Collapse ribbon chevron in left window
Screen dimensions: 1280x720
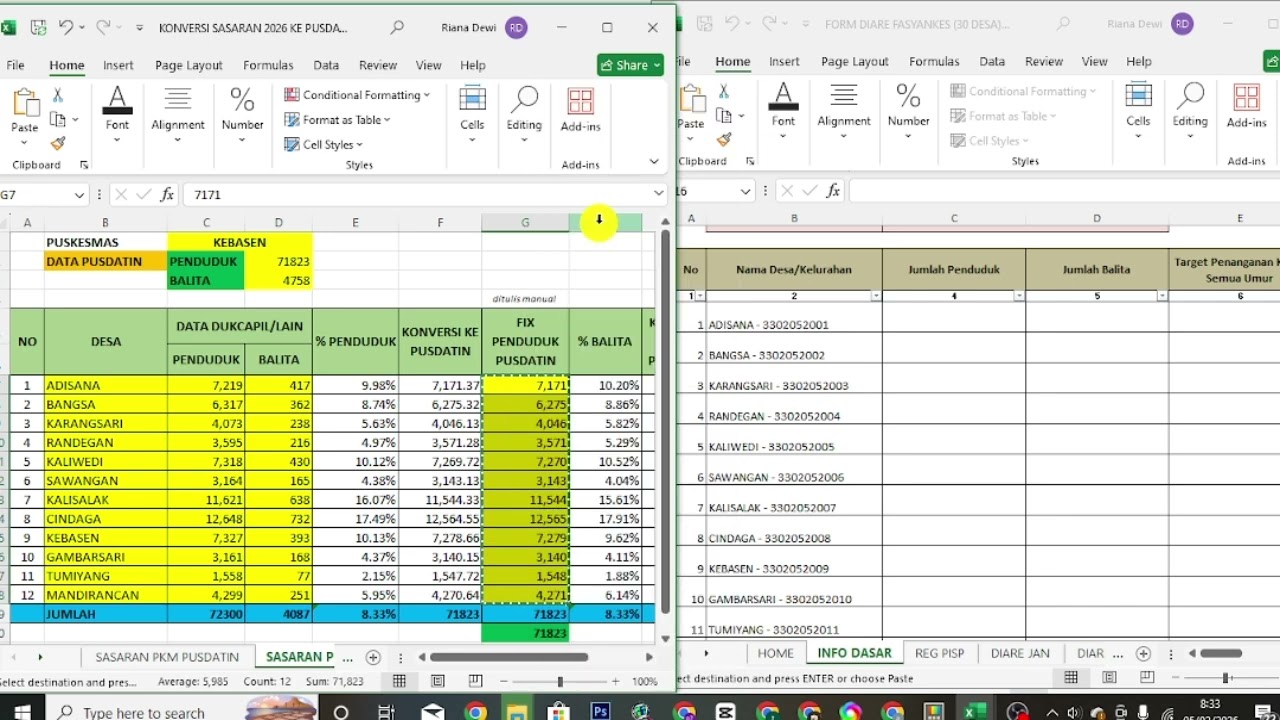click(x=654, y=161)
